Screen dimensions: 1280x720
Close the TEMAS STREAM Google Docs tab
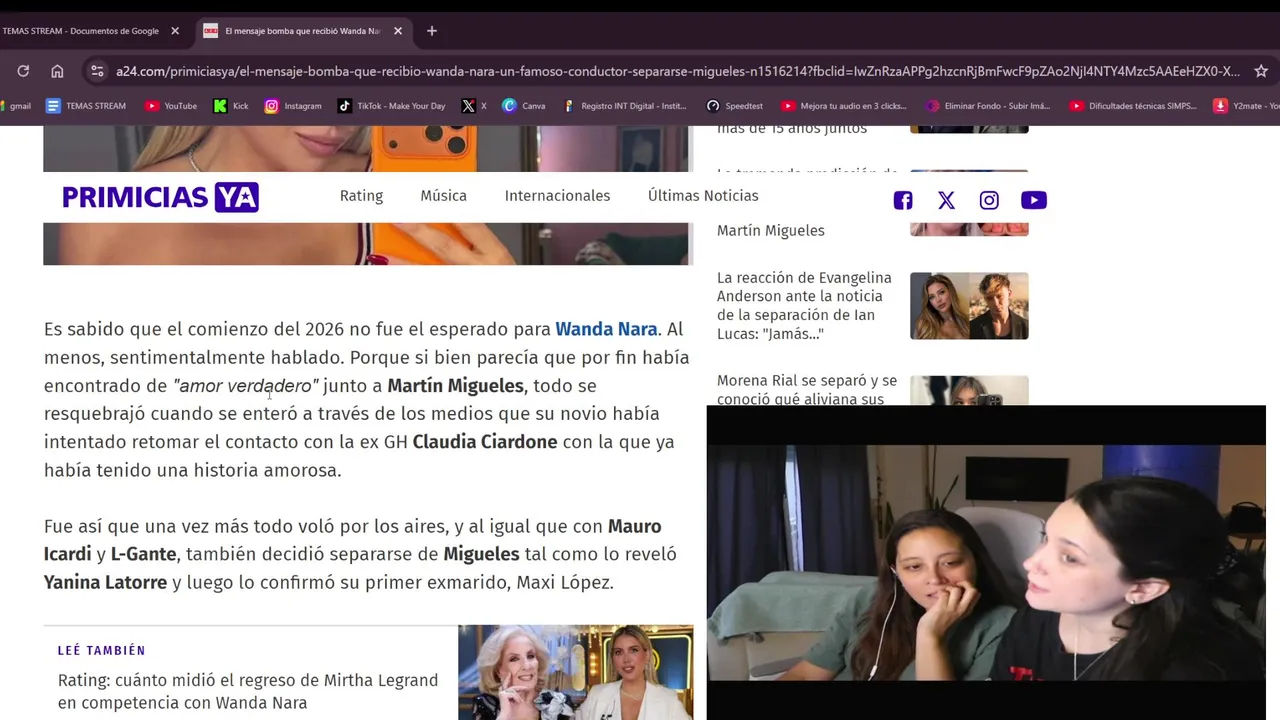tap(175, 31)
